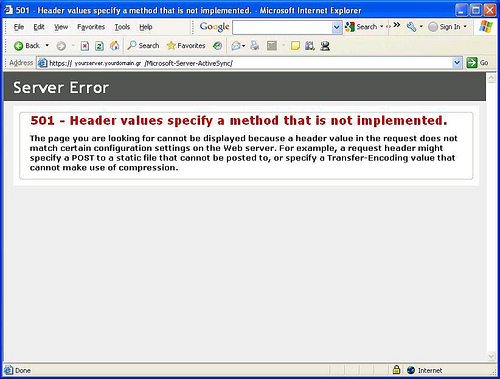Click the page icon in address bar
500x379 pixels.
[42, 63]
